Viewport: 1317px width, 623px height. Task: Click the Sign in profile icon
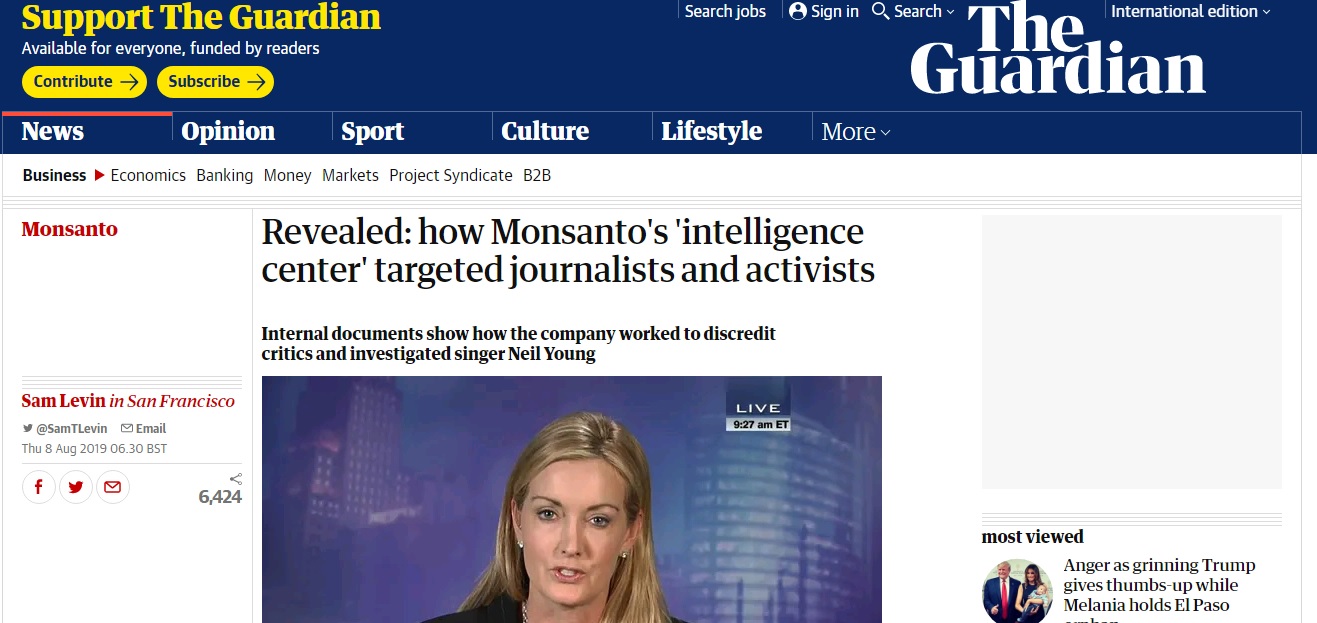tap(797, 11)
